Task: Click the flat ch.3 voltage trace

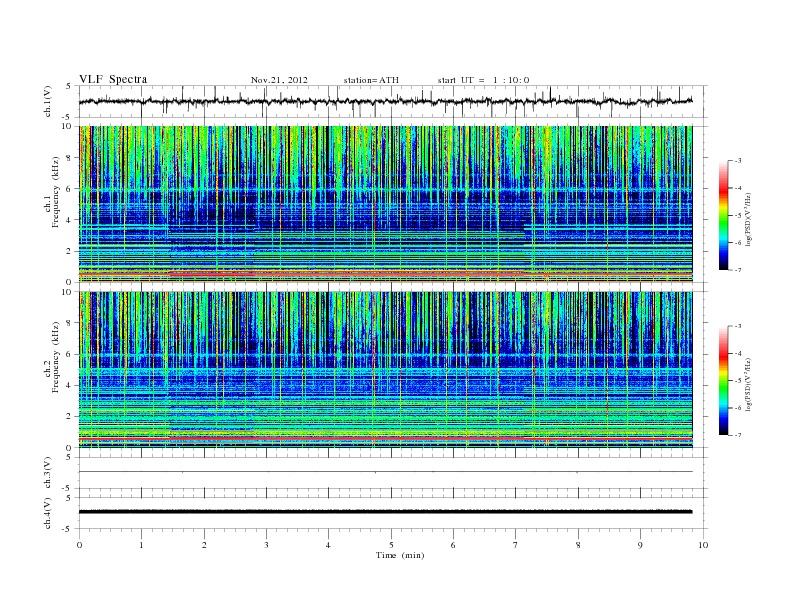Action: tap(385, 472)
